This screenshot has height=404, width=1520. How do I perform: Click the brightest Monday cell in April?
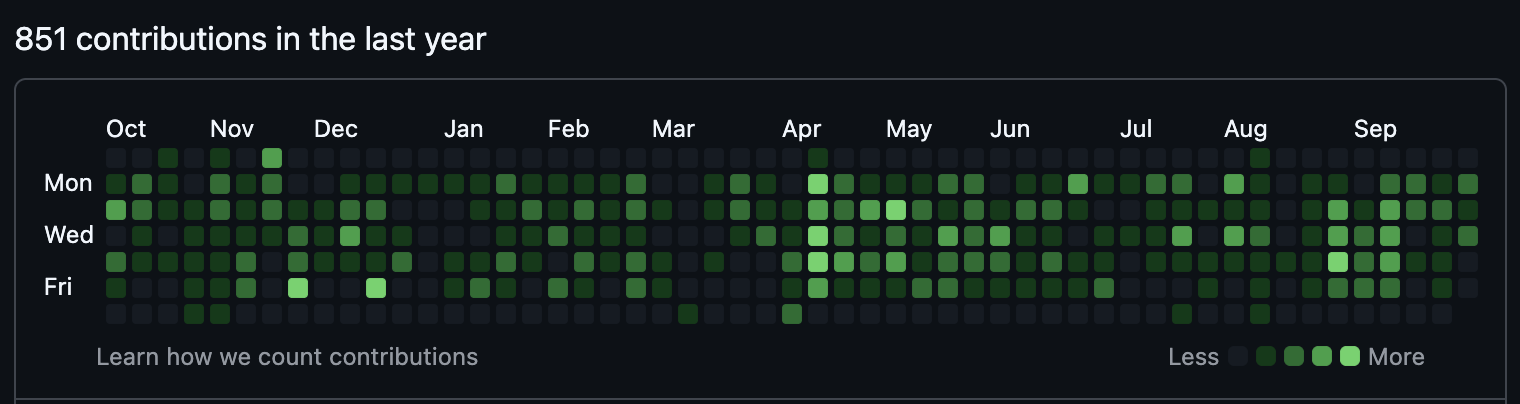click(x=818, y=184)
